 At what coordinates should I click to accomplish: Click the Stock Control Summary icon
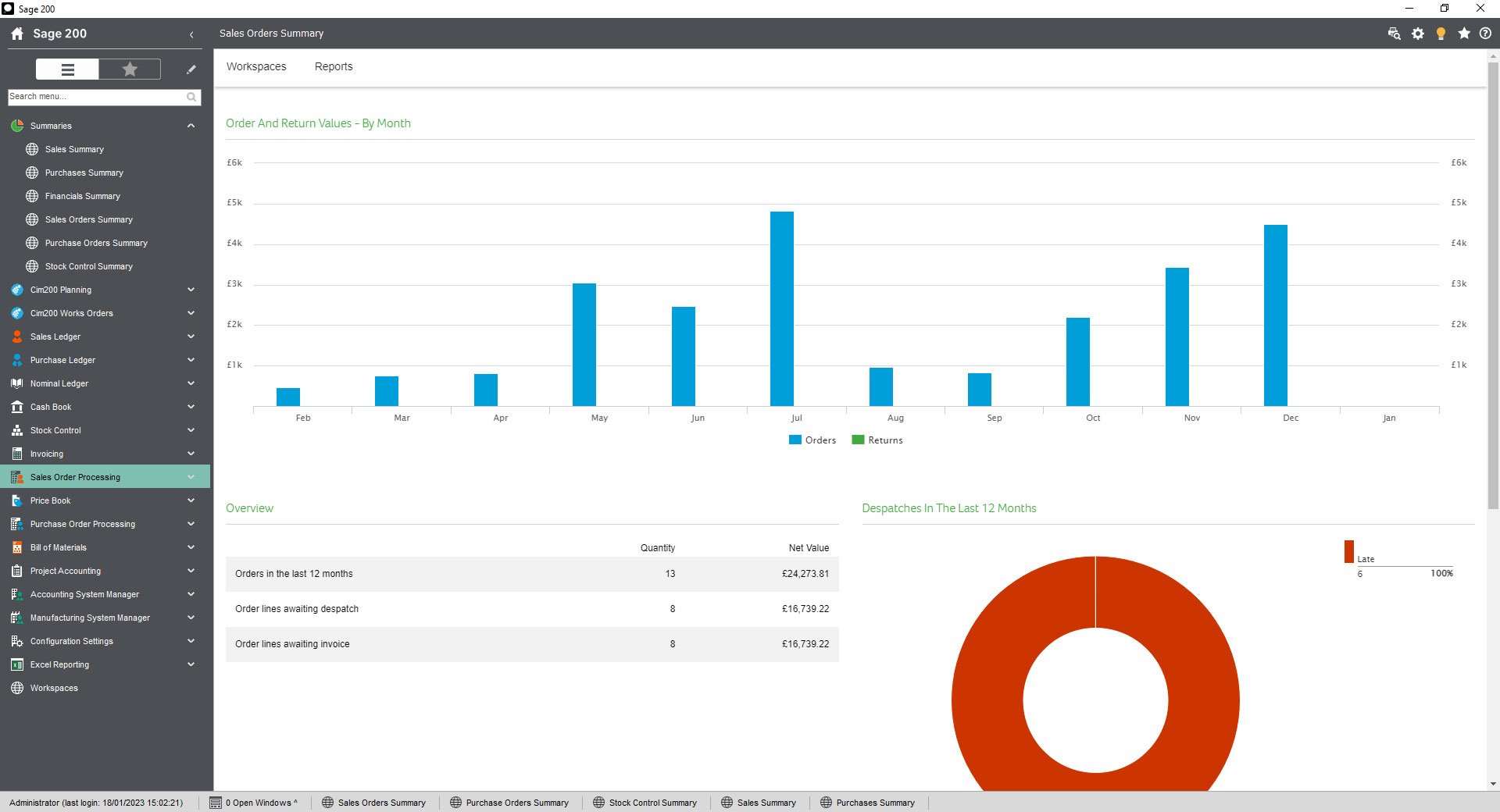pyautogui.click(x=31, y=266)
